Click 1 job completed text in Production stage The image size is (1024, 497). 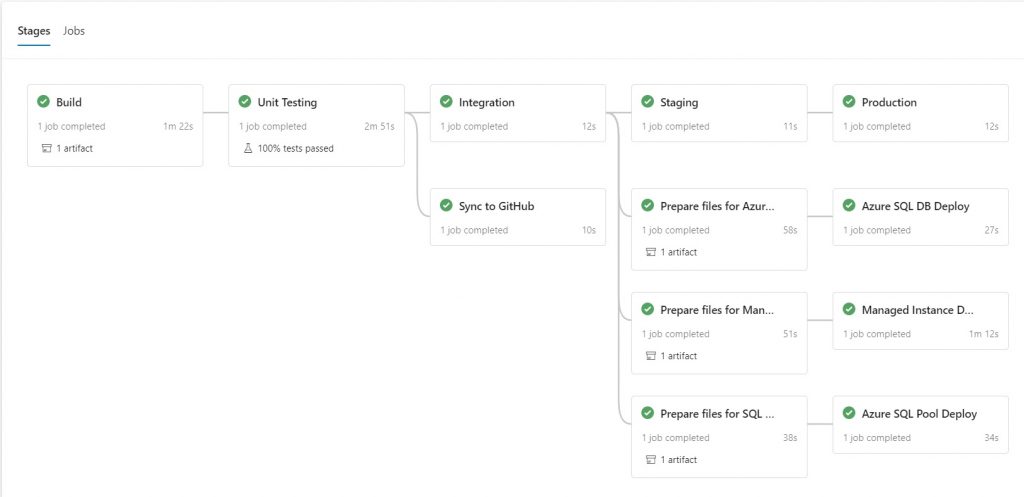[876, 127]
